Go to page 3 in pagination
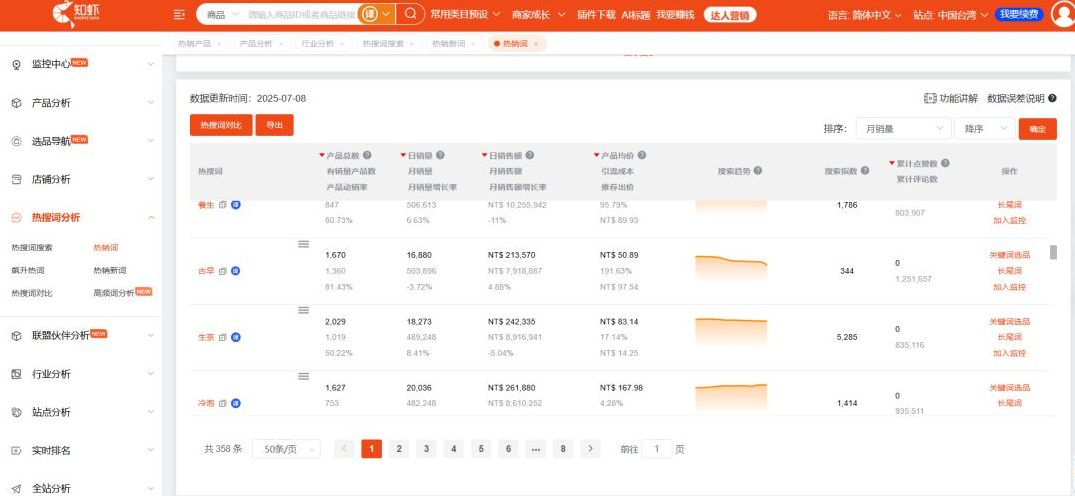1075x496 pixels. click(x=426, y=449)
